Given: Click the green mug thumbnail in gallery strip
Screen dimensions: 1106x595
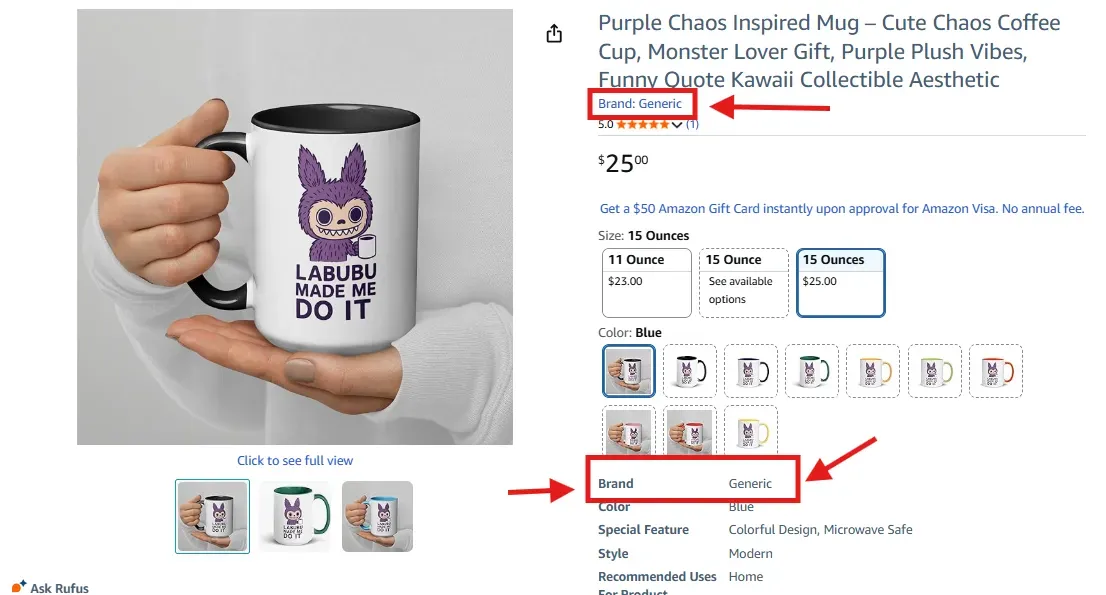Looking at the screenshot, I should tap(295, 516).
